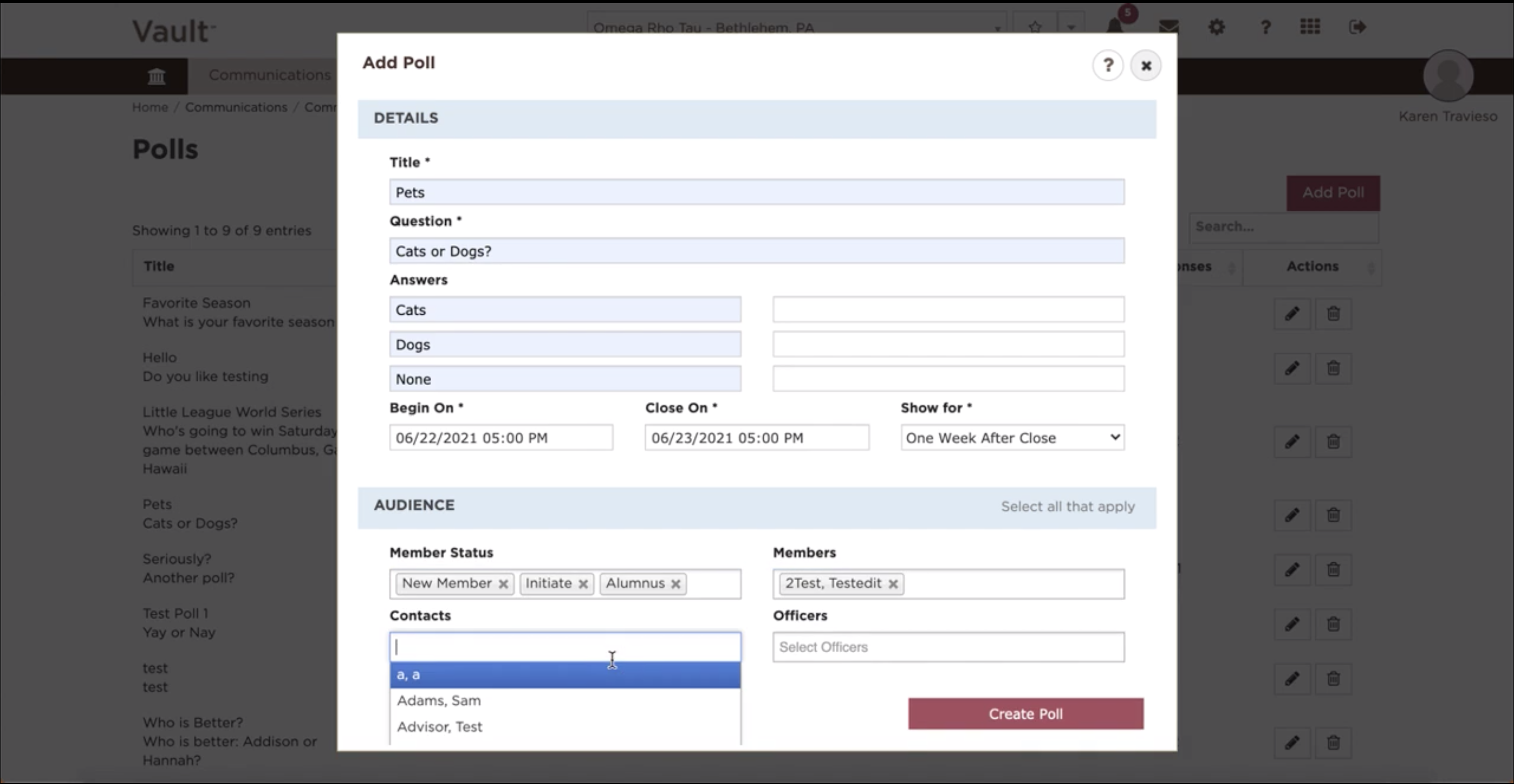
Task: Open help for the Add Poll dialog
Action: (1107, 65)
